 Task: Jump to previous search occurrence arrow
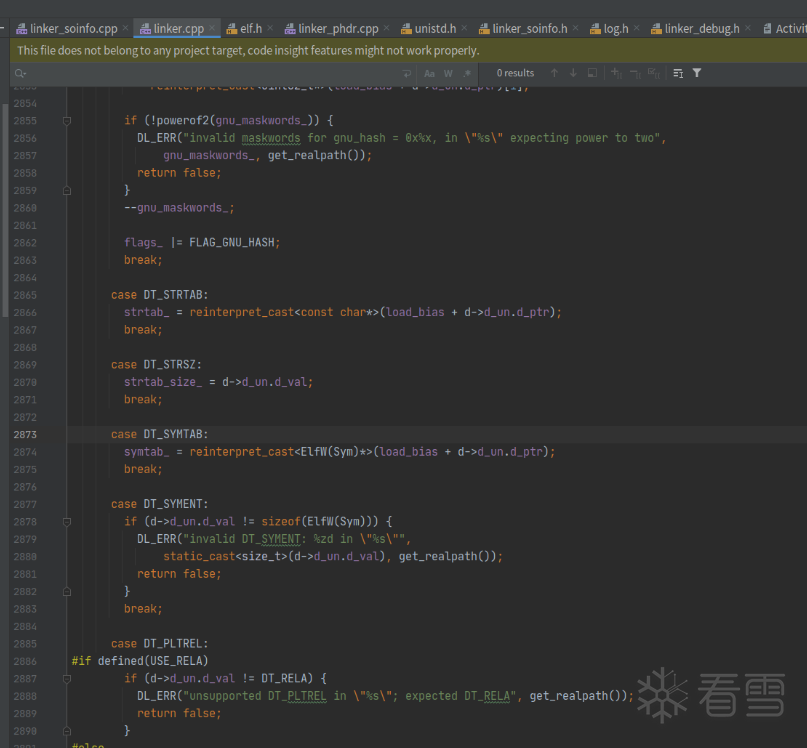click(x=555, y=73)
